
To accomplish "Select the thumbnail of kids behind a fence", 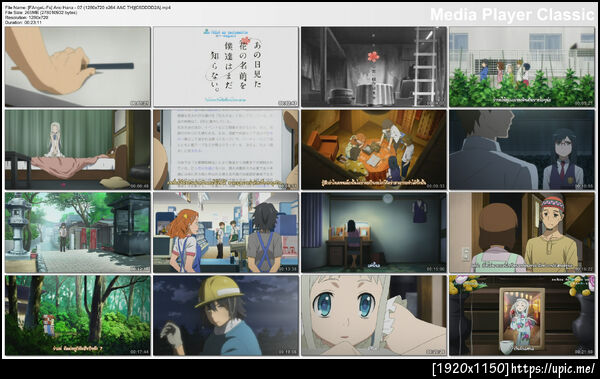I will pyautogui.click(x=522, y=67).
